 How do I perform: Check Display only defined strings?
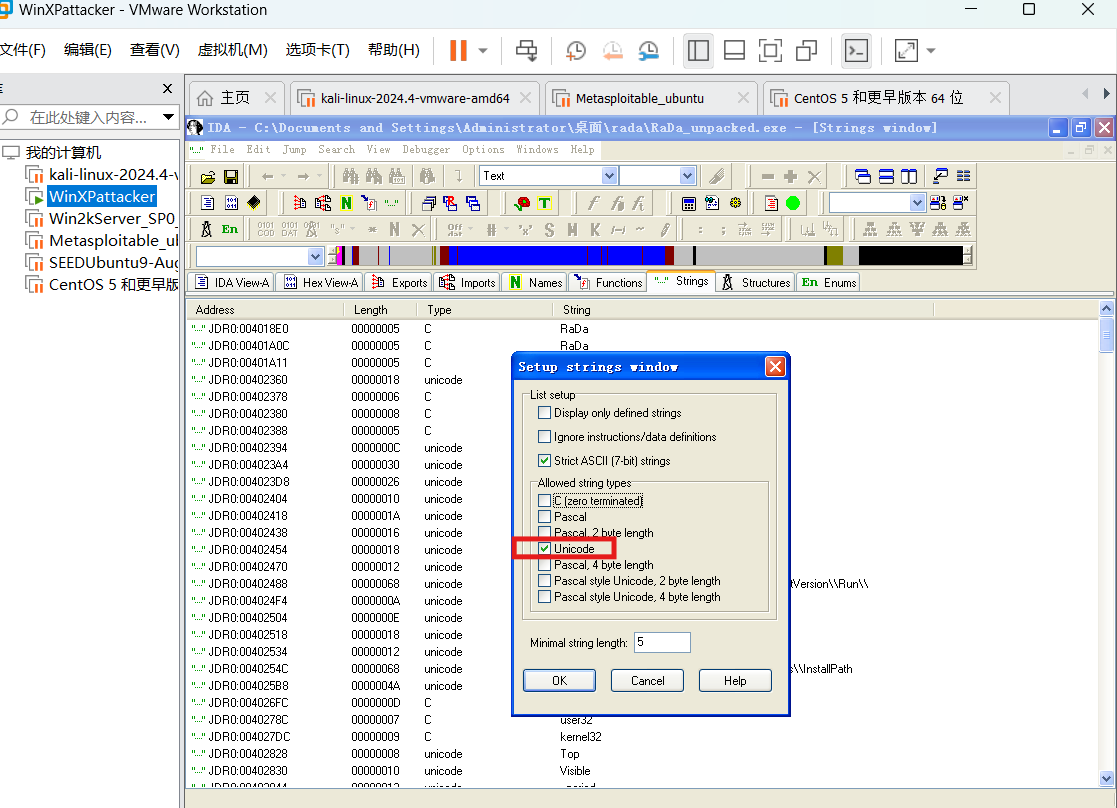click(x=544, y=413)
